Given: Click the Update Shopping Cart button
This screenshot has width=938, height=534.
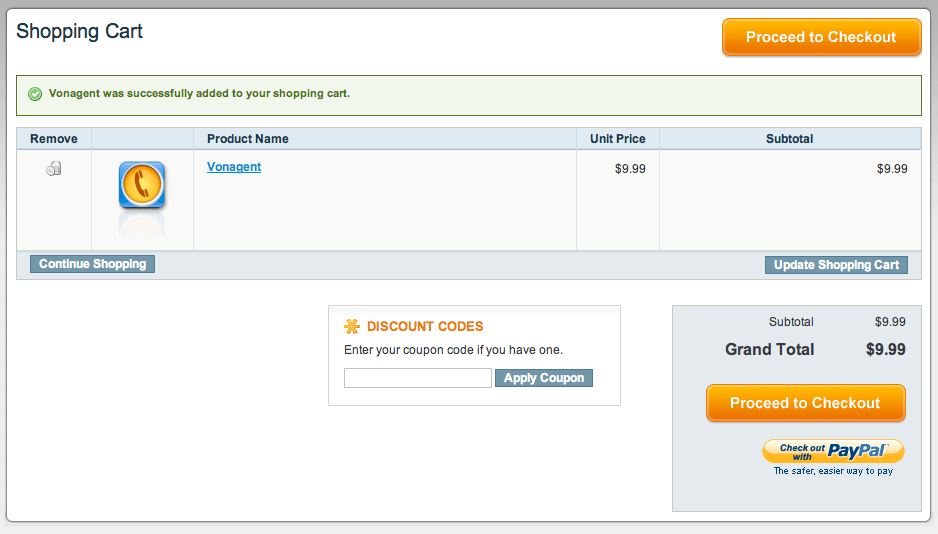Looking at the screenshot, I should pyautogui.click(x=836, y=265).
